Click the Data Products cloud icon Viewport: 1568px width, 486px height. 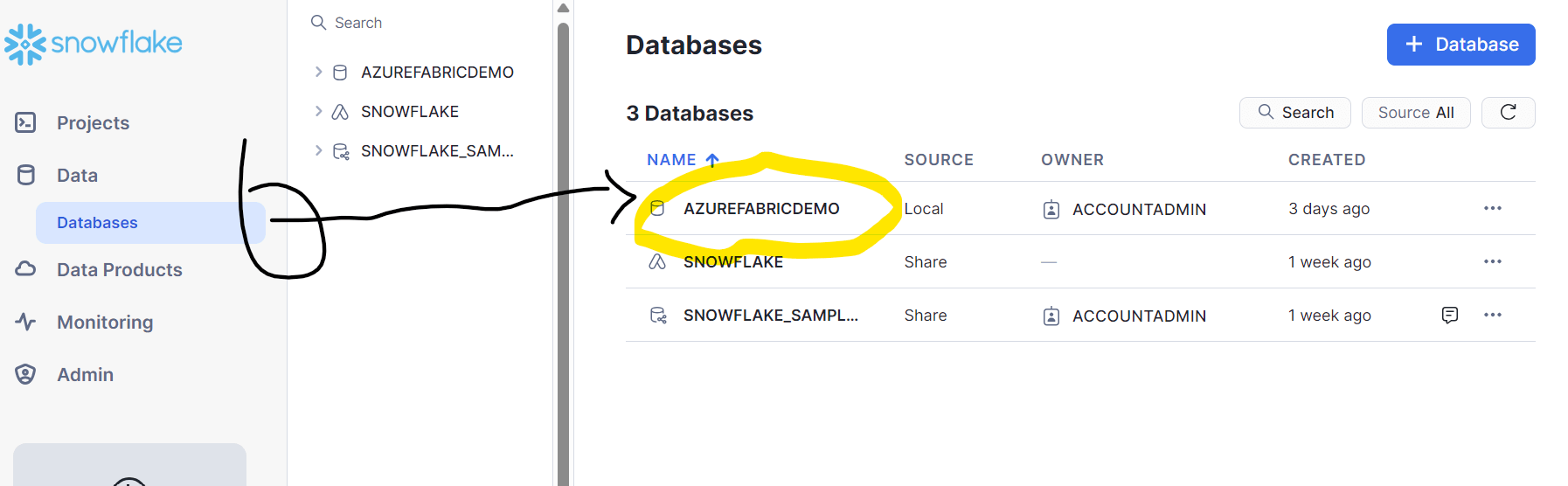point(25,269)
